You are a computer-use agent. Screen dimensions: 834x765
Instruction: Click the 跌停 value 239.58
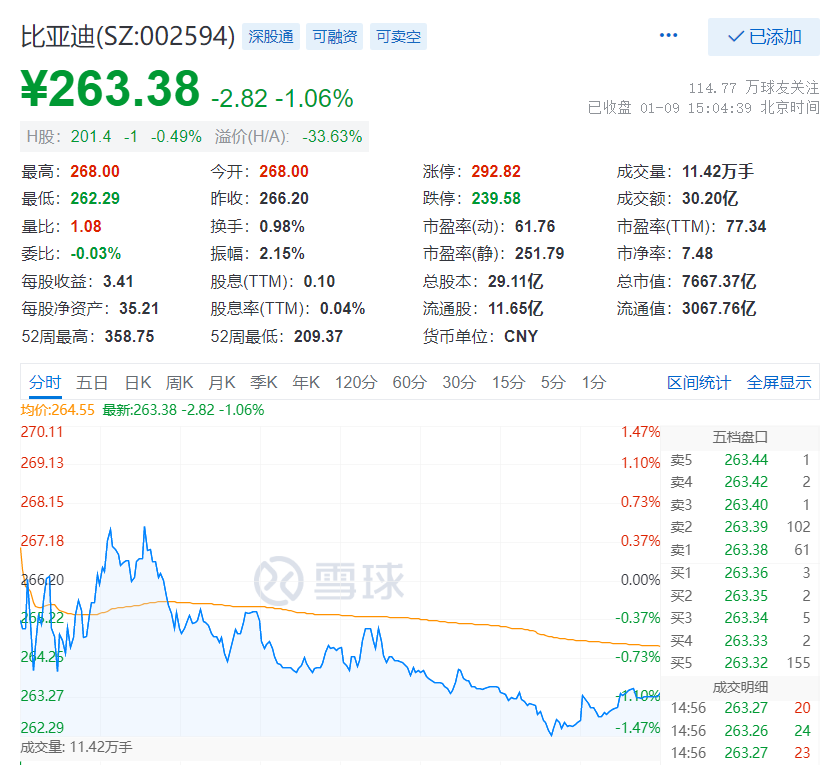pyautogui.click(x=496, y=199)
